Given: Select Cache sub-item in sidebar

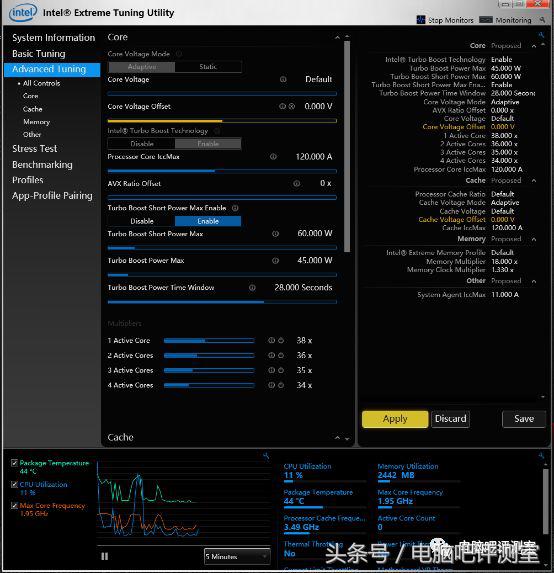Looking at the screenshot, I should [x=33, y=109].
